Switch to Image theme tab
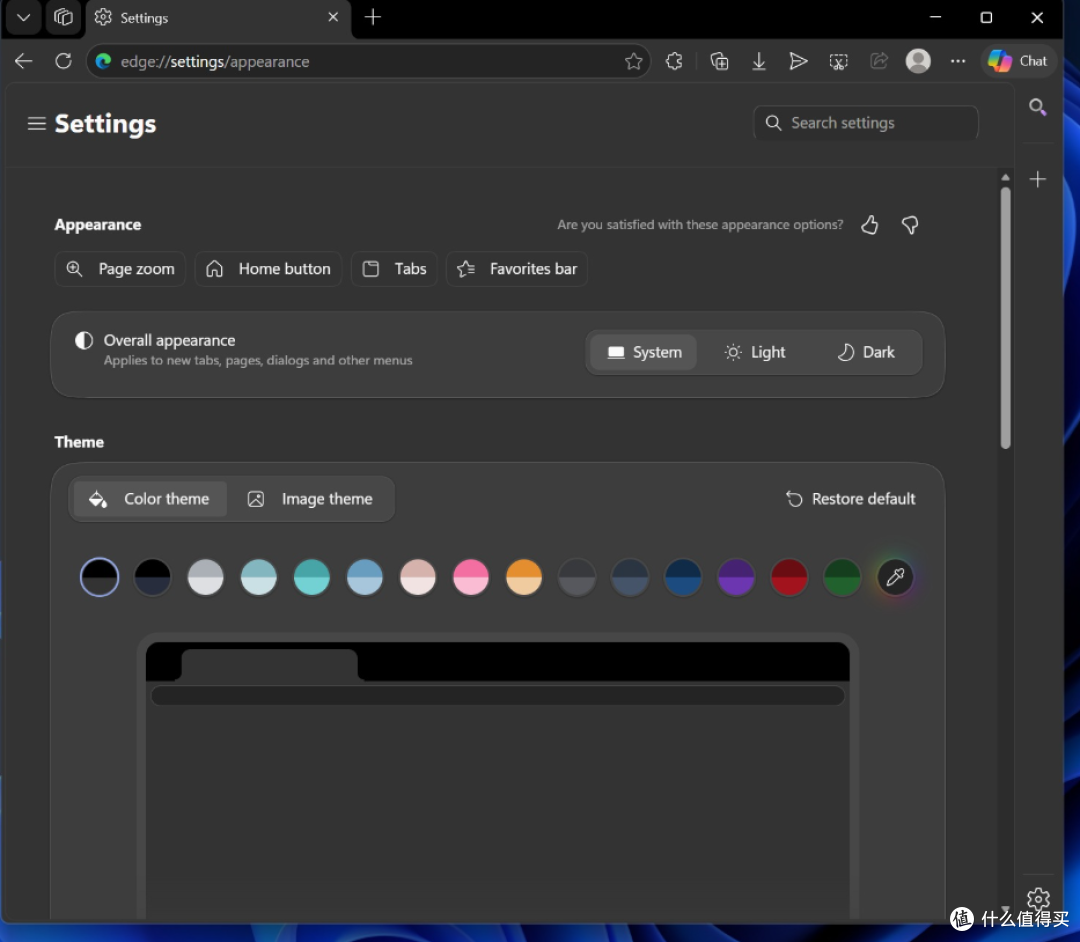This screenshot has height=942, width=1080. coord(310,499)
